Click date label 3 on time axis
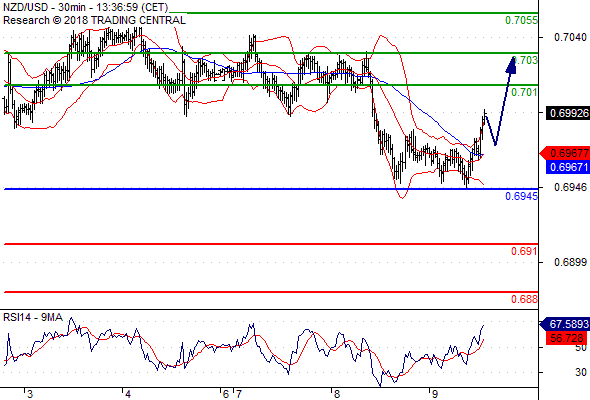Viewport: 590px width, 400px height. pos(30,394)
